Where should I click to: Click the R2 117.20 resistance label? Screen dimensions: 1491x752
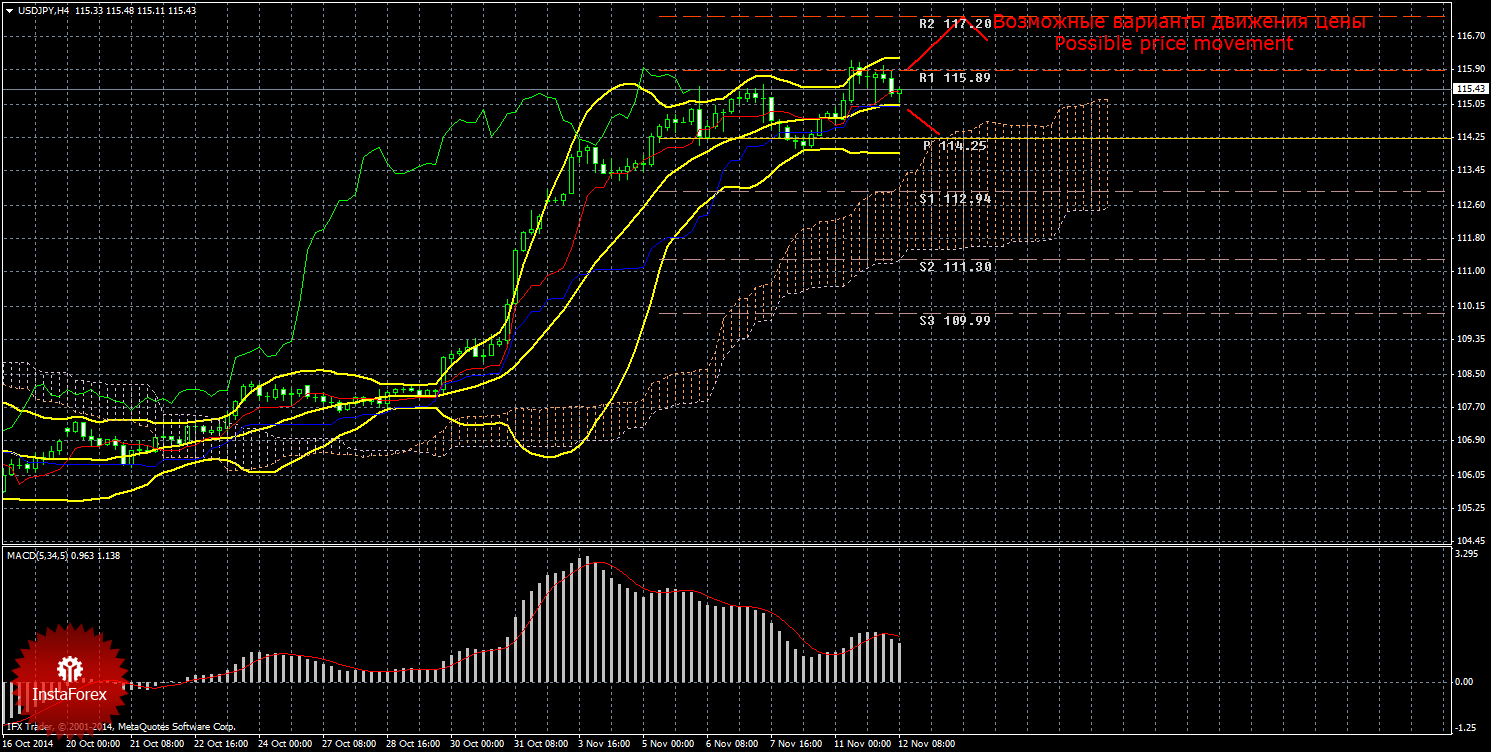pos(955,23)
